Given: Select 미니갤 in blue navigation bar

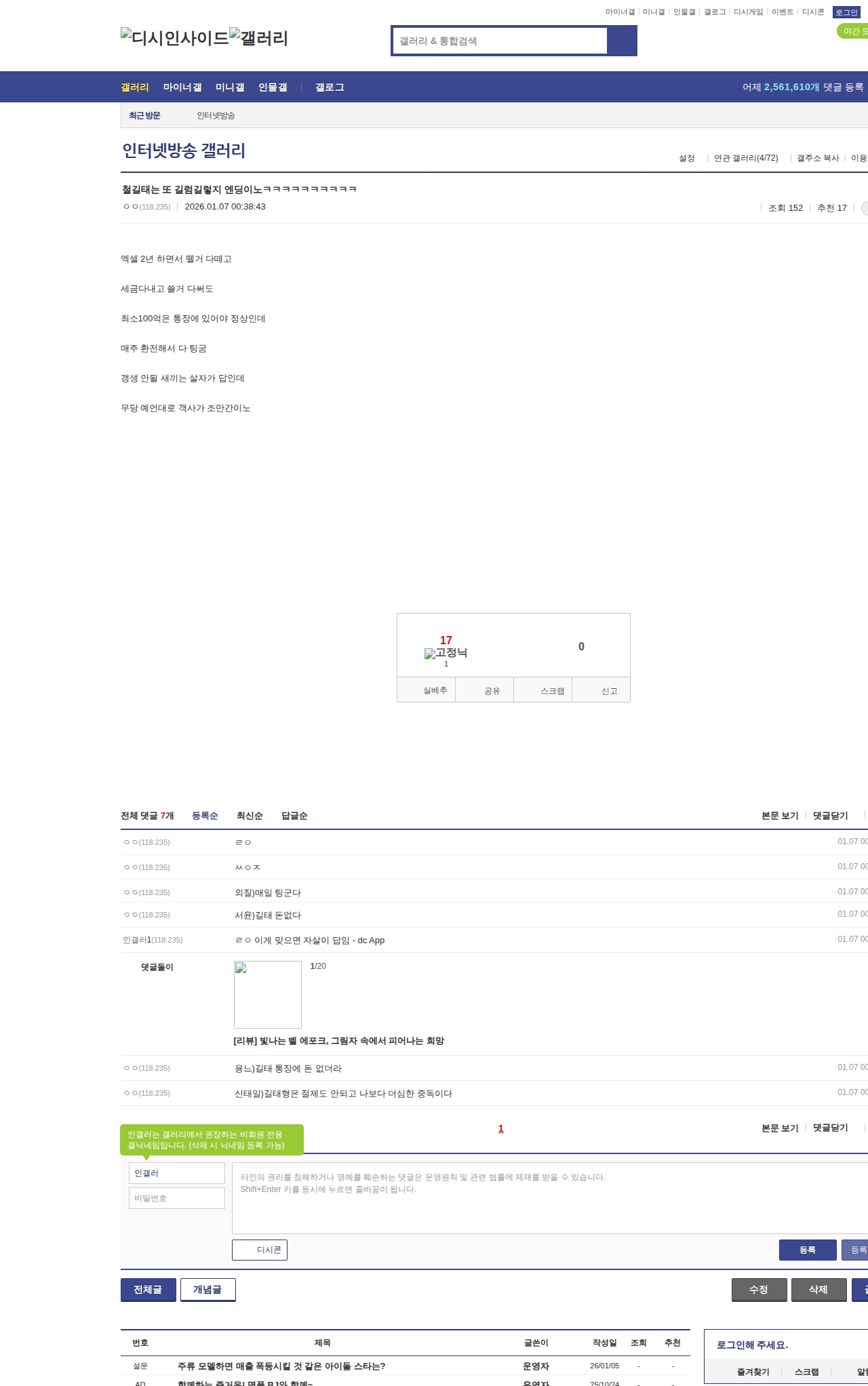Looking at the screenshot, I should [x=230, y=87].
